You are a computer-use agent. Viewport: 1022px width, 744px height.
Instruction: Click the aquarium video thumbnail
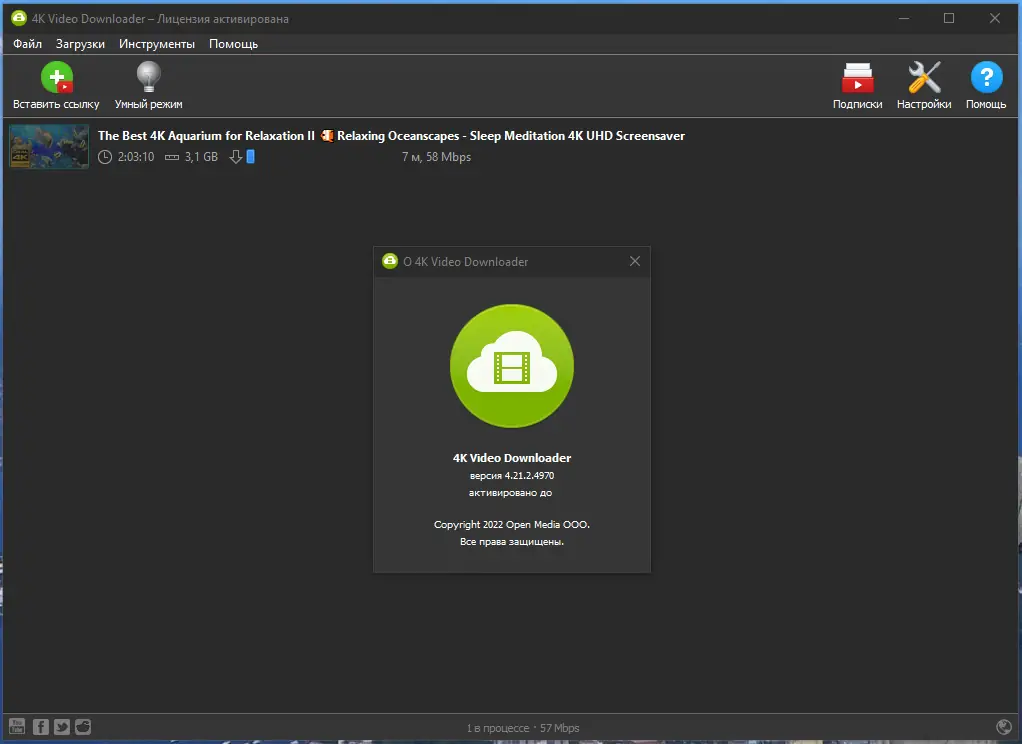click(49, 147)
